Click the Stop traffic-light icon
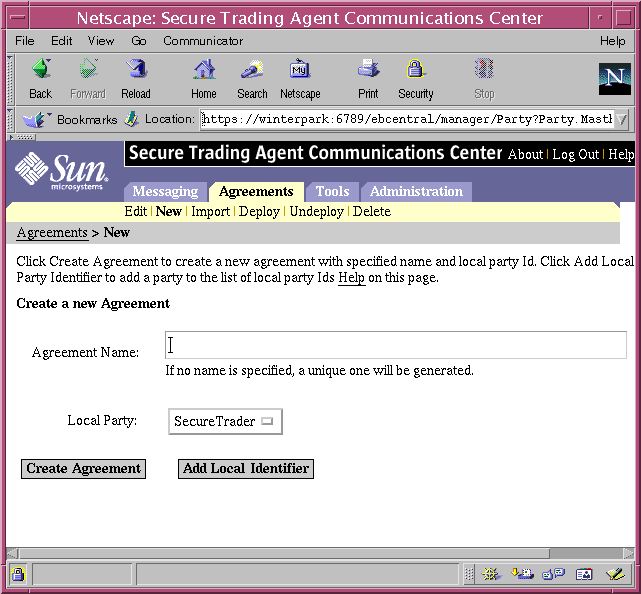Viewport: 641px width, 594px height. point(484,68)
